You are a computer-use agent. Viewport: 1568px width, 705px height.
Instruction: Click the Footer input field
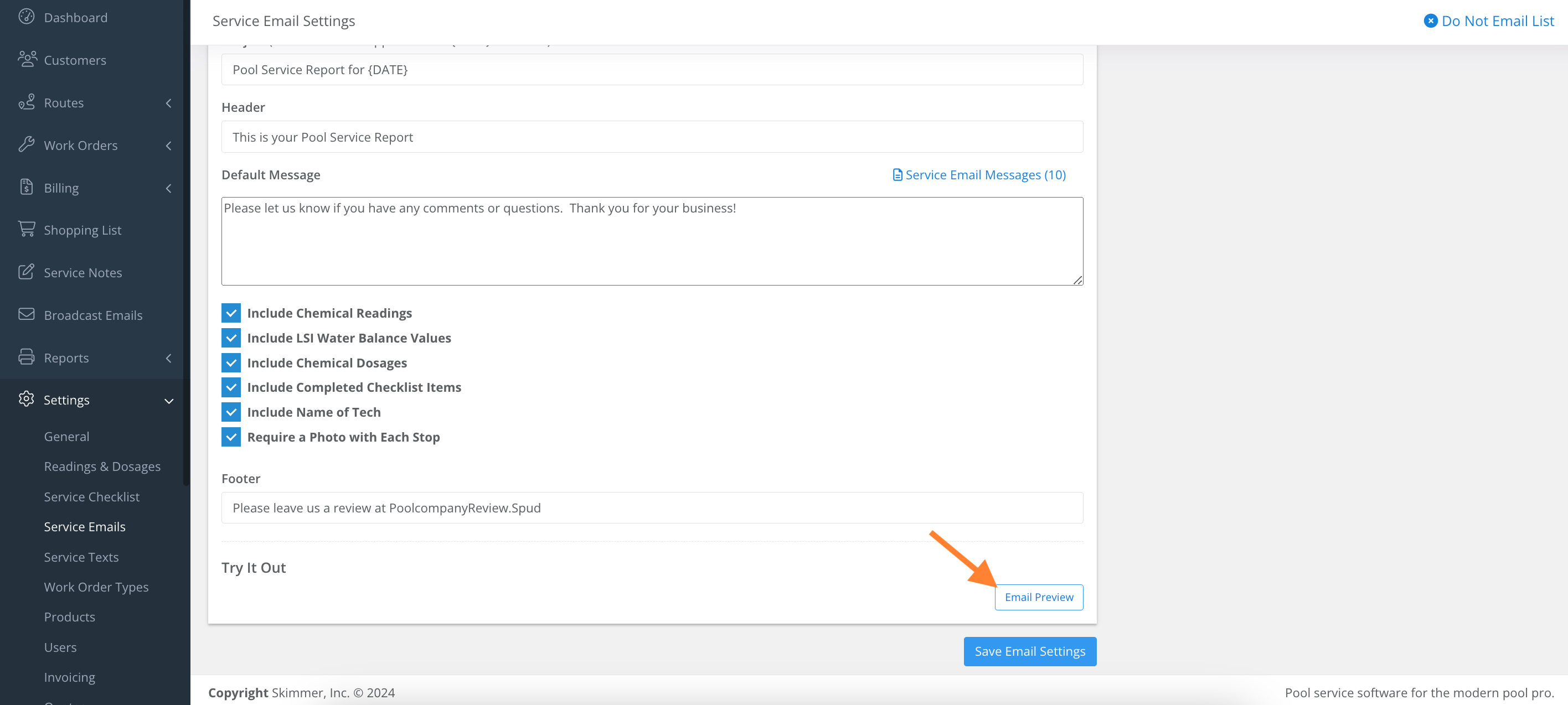pyautogui.click(x=652, y=508)
